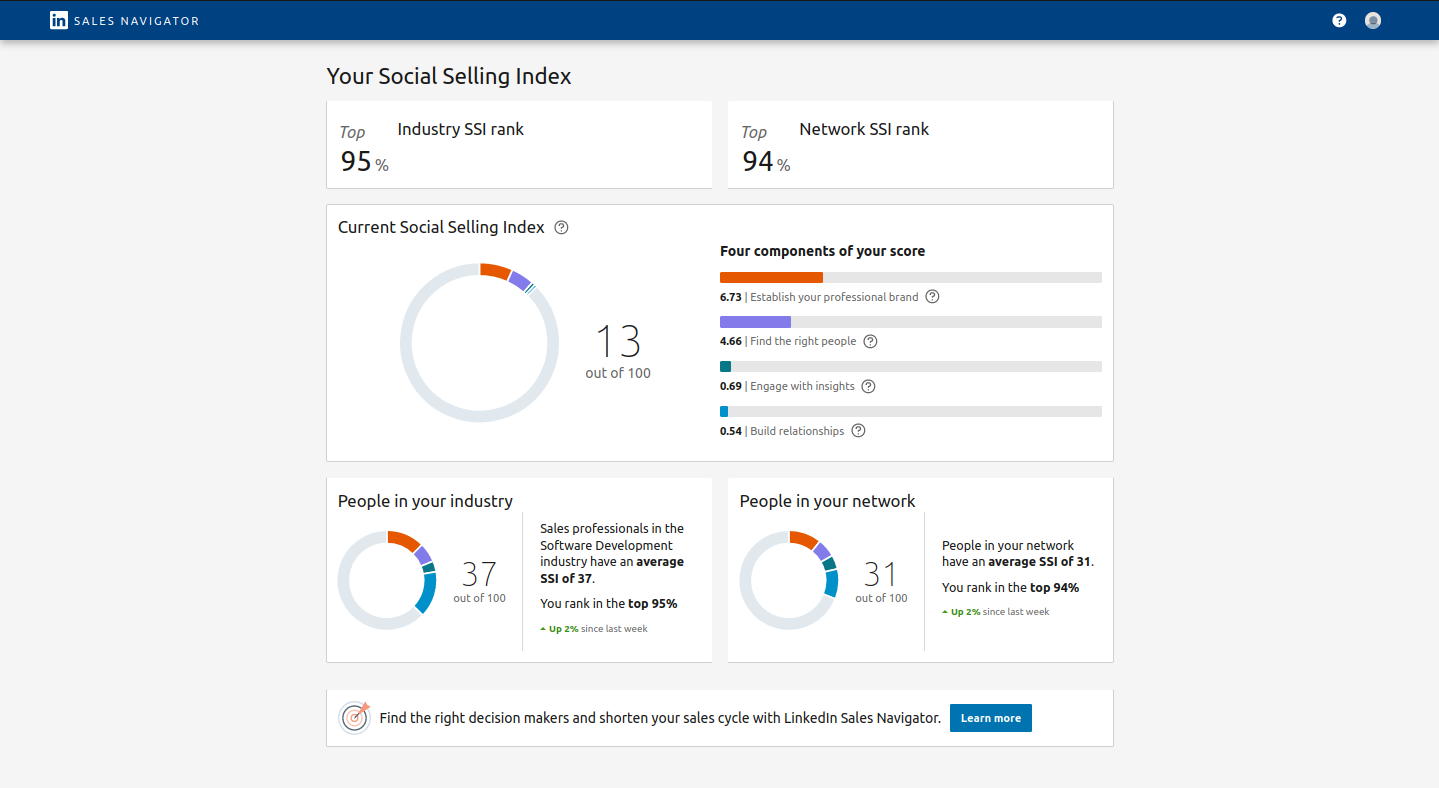The image size is (1439, 788).
Task: Click Four components of your score heading
Action: (822, 251)
